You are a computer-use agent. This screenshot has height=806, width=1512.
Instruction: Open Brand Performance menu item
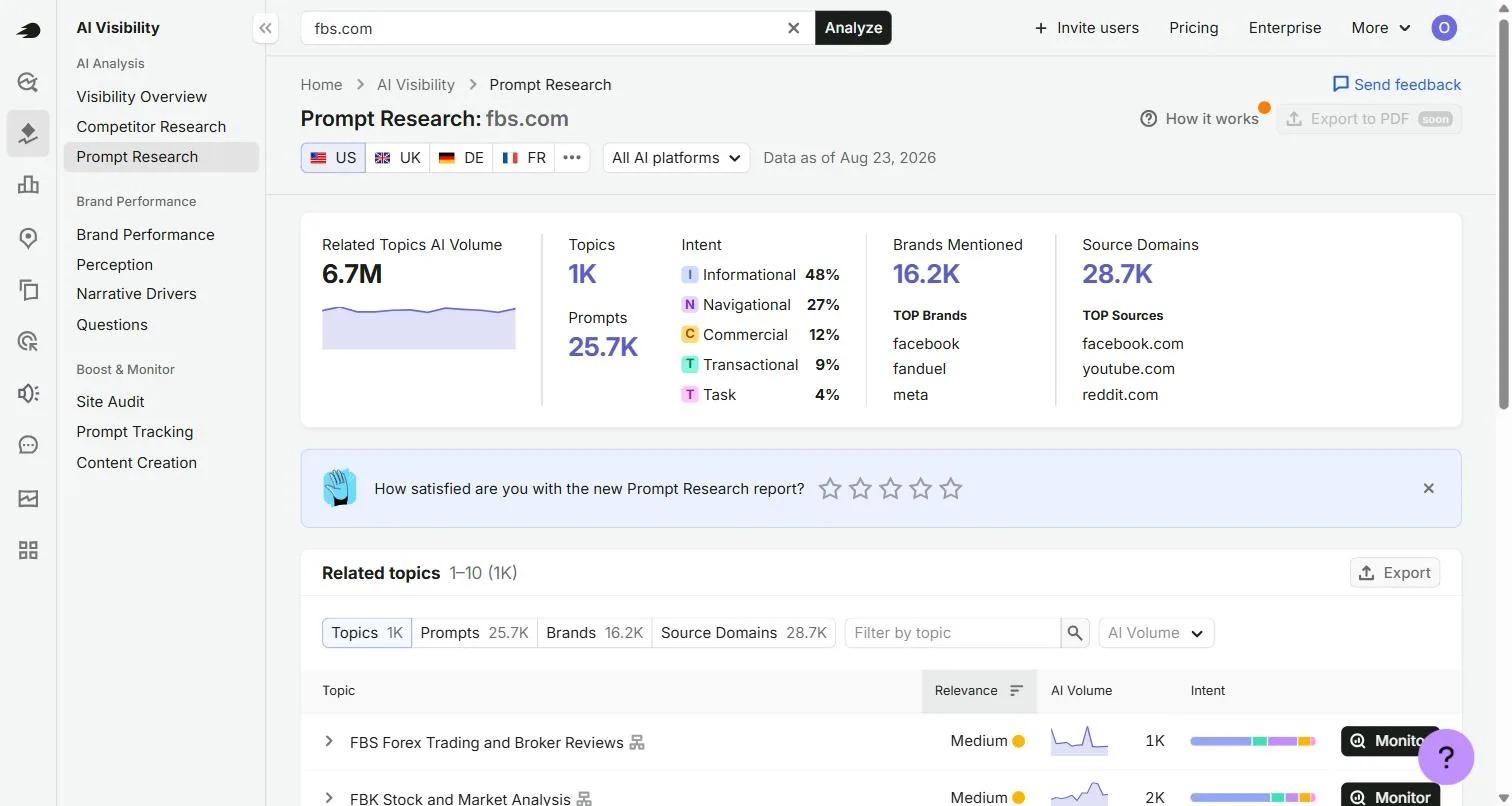pos(145,234)
